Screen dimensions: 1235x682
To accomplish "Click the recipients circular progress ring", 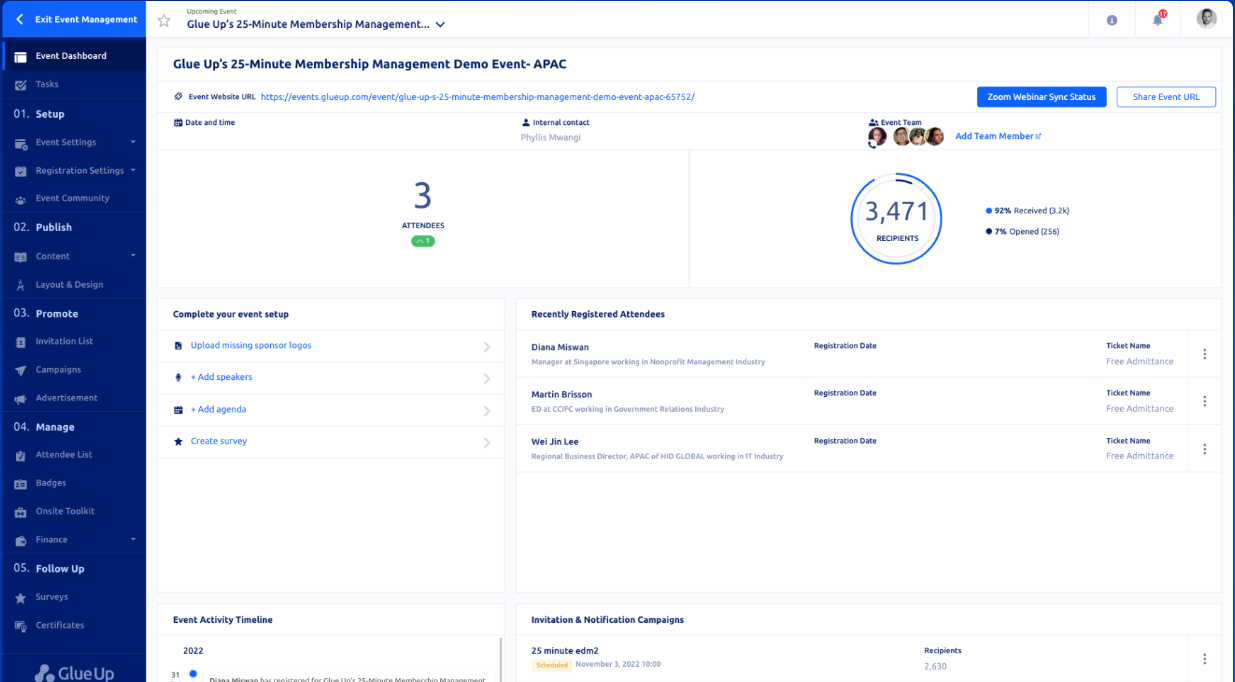I will [897, 219].
